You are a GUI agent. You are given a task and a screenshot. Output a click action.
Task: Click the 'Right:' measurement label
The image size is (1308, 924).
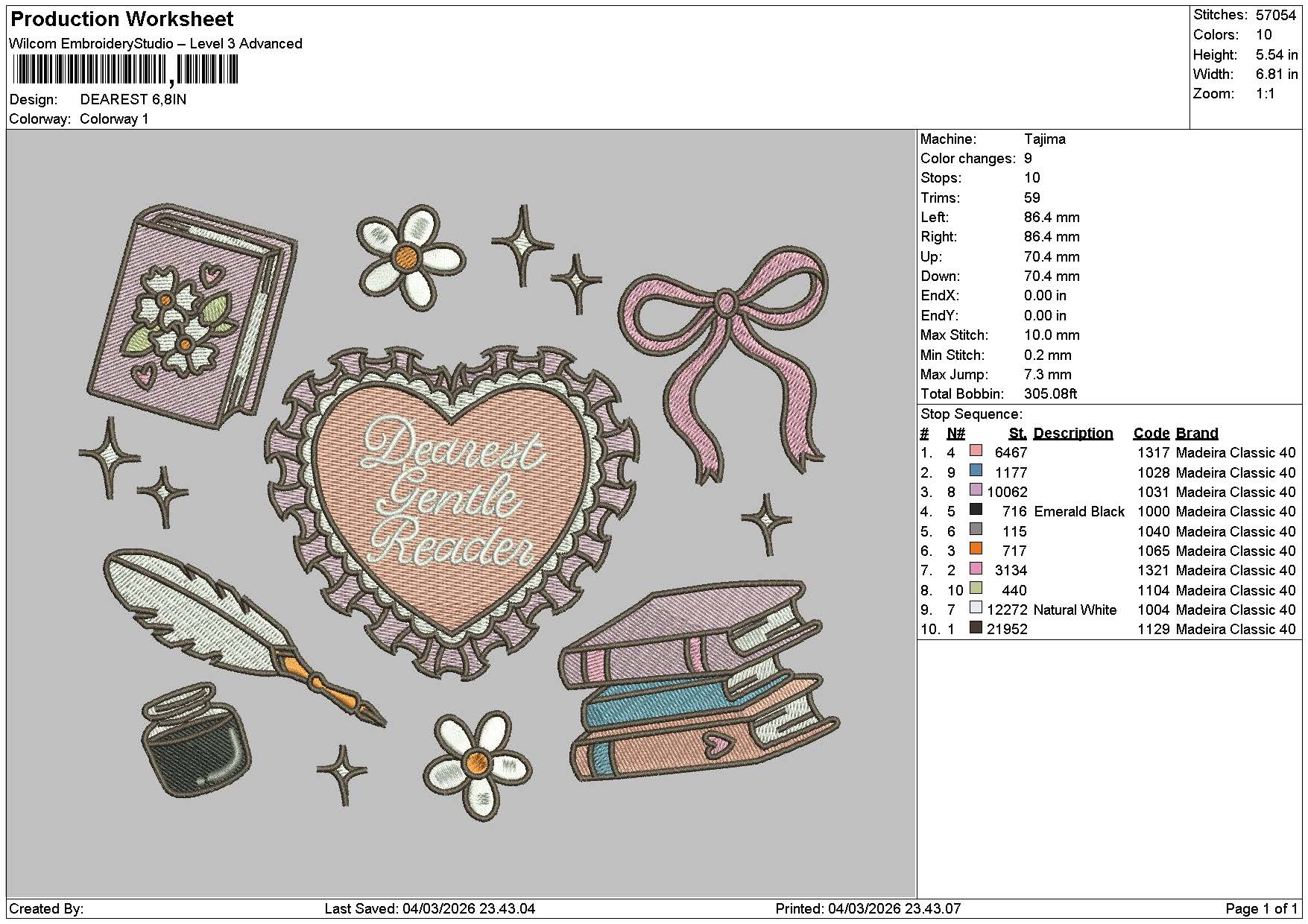pyautogui.click(x=939, y=237)
